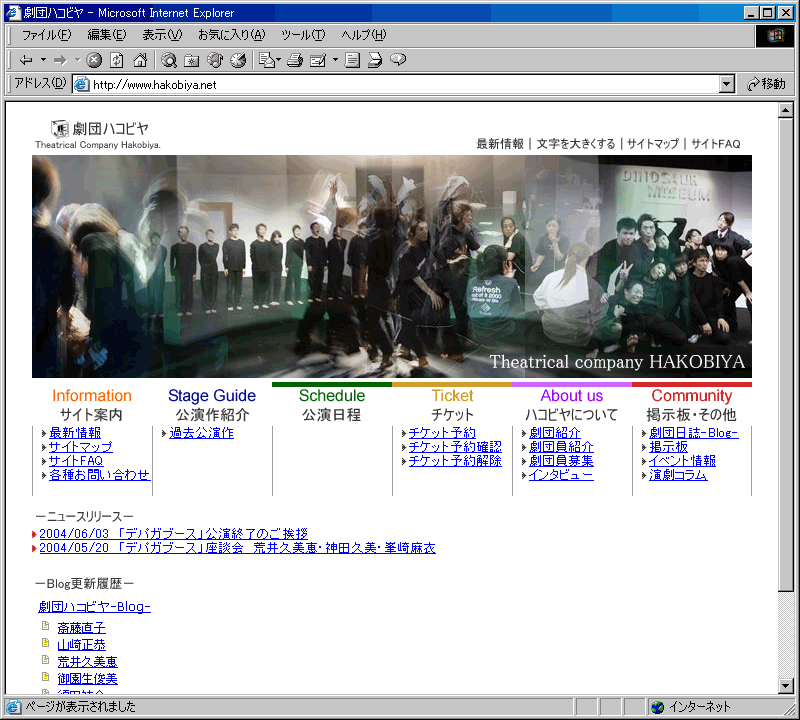Show the History clock icon
Screen dimensions: 800x720
(238, 60)
